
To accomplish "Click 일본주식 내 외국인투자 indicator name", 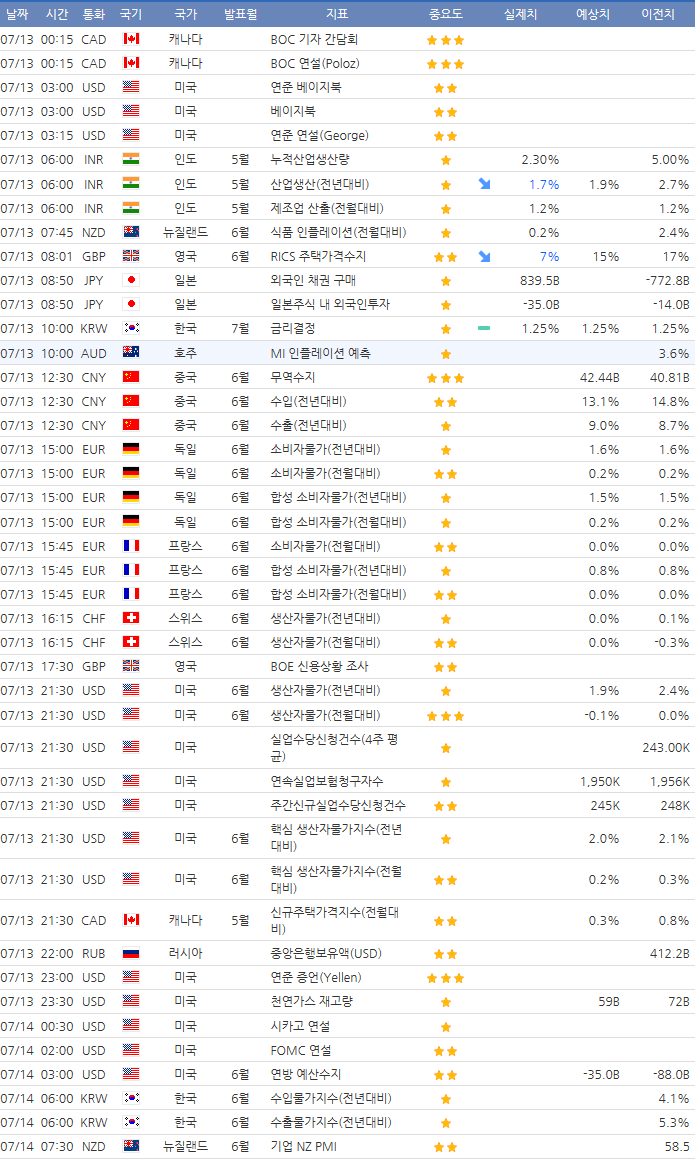I will coord(330,304).
